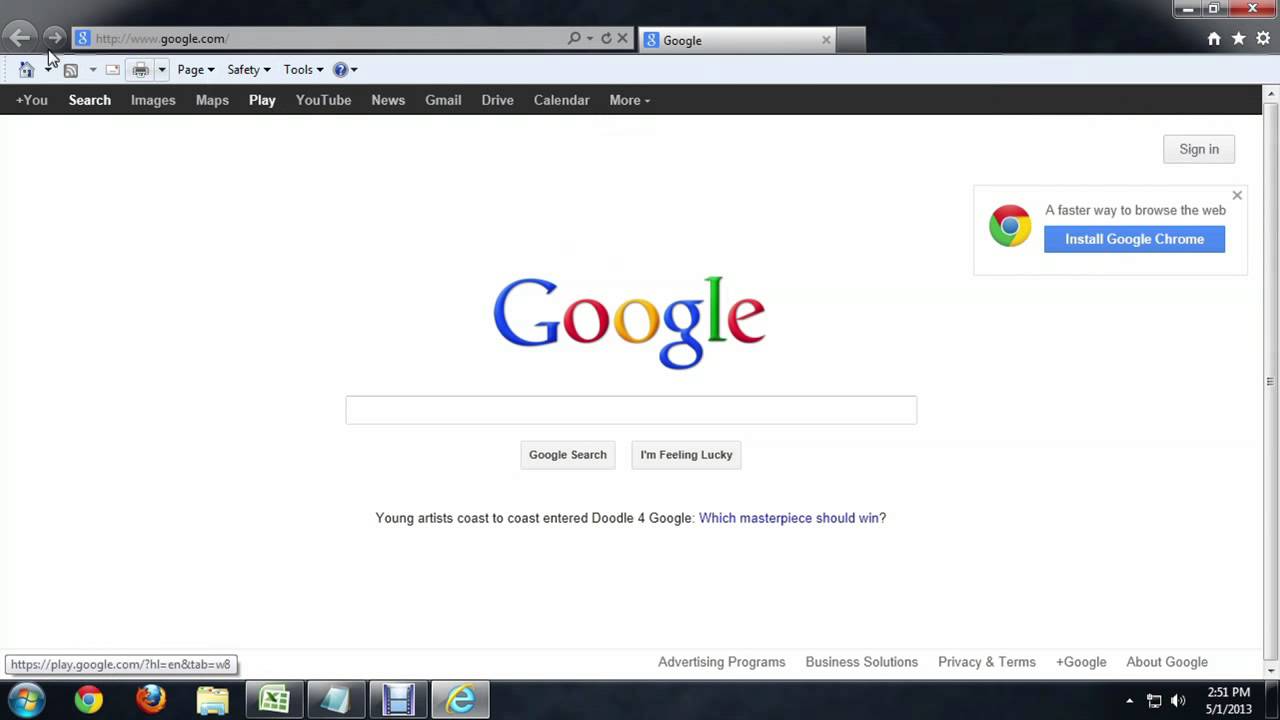1280x720 pixels.
Task: Open YouTube in the Google bar
Action: 323,100
